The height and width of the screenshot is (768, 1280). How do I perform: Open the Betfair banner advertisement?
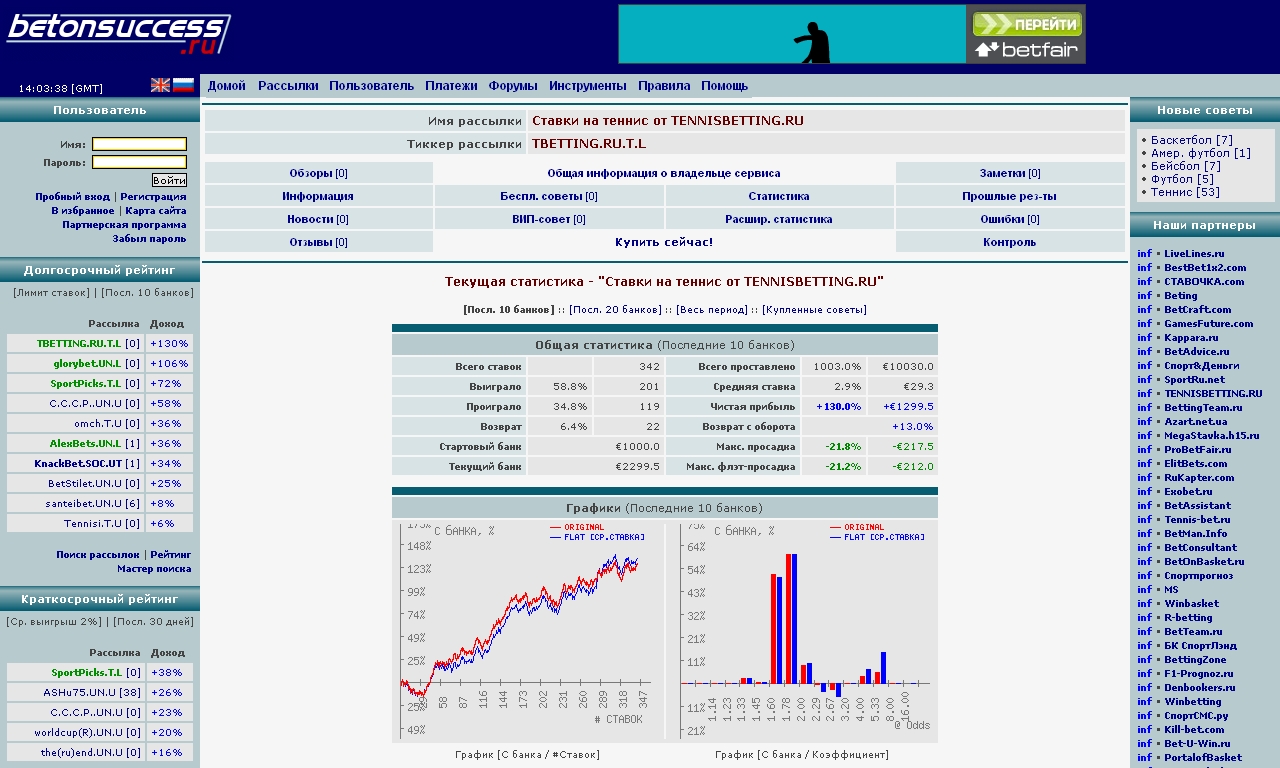pyautogui.click(x=851, y=34)
